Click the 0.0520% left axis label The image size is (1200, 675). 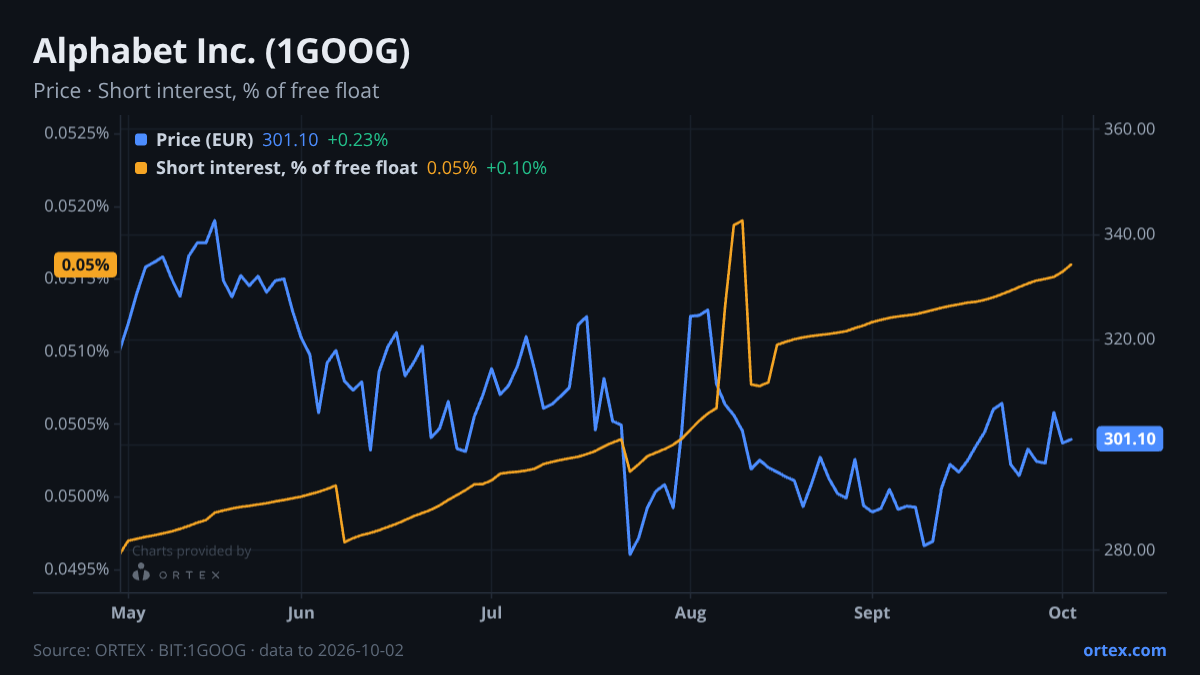76,206
